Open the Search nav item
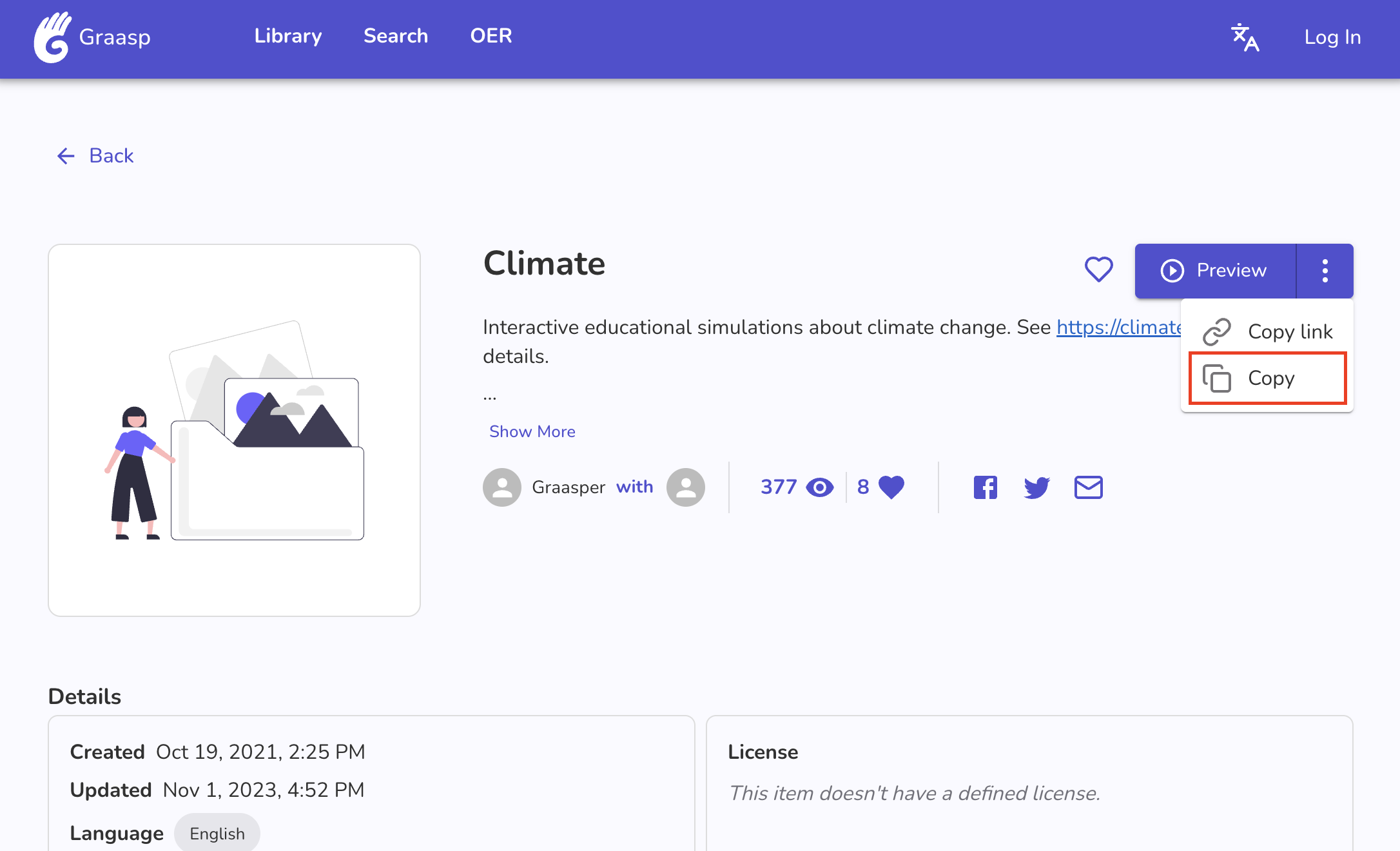1400x851 pixels. 396,36
